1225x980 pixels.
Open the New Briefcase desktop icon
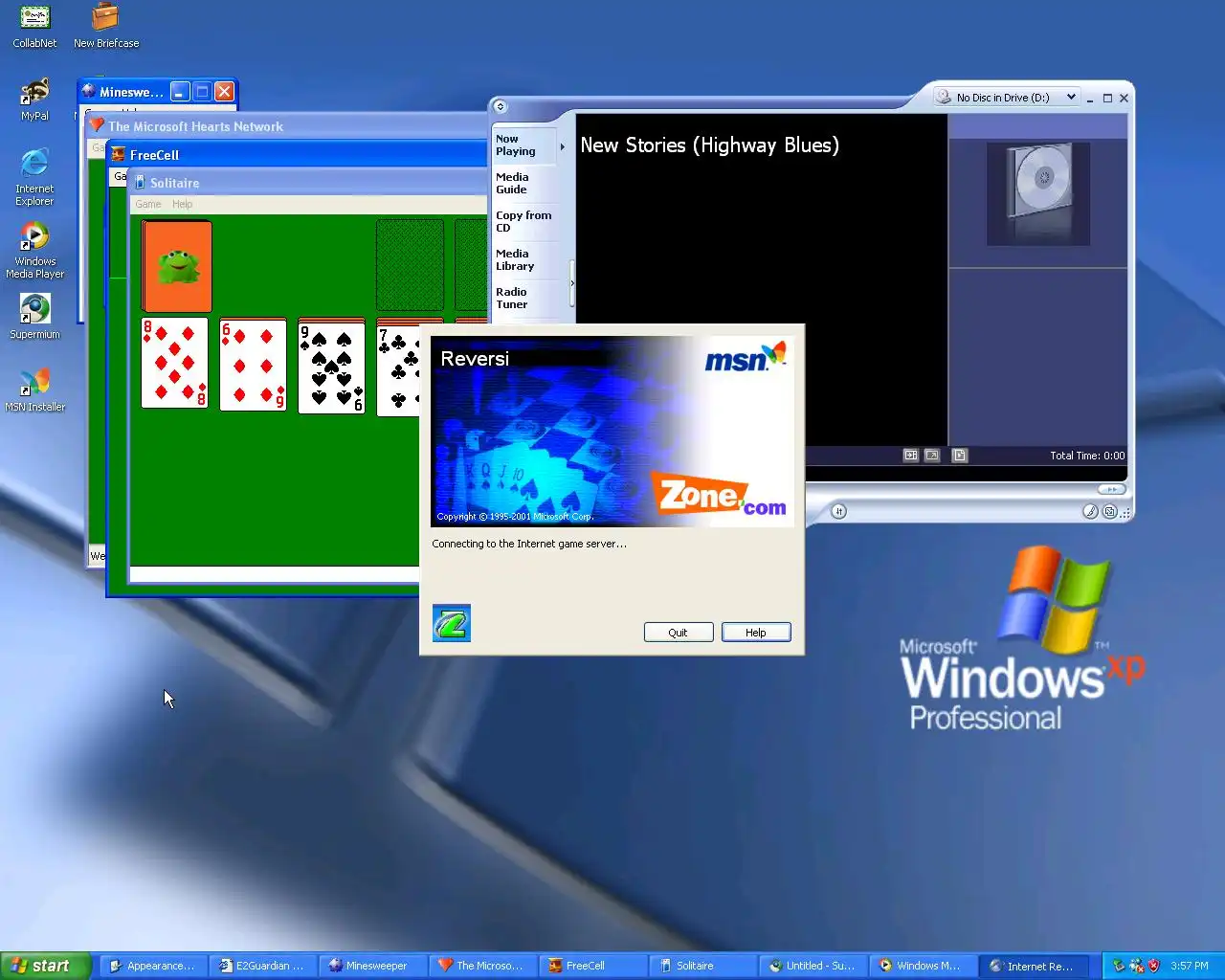coord(105,26)
